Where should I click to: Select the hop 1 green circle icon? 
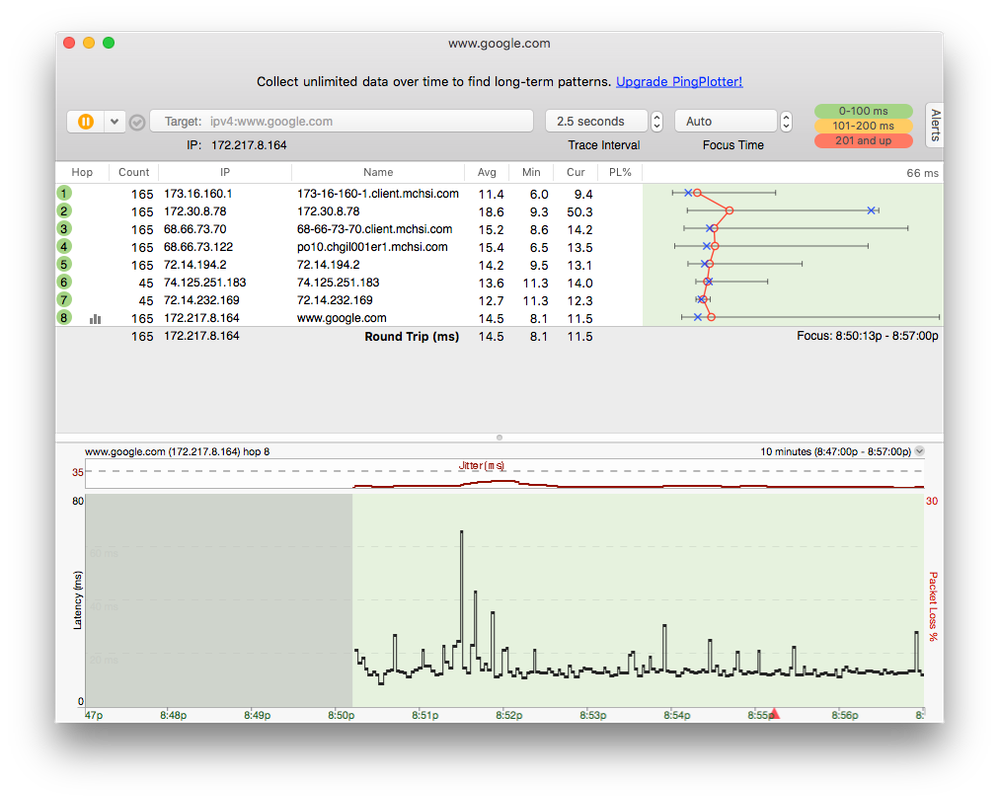click(x=64, y=193)
